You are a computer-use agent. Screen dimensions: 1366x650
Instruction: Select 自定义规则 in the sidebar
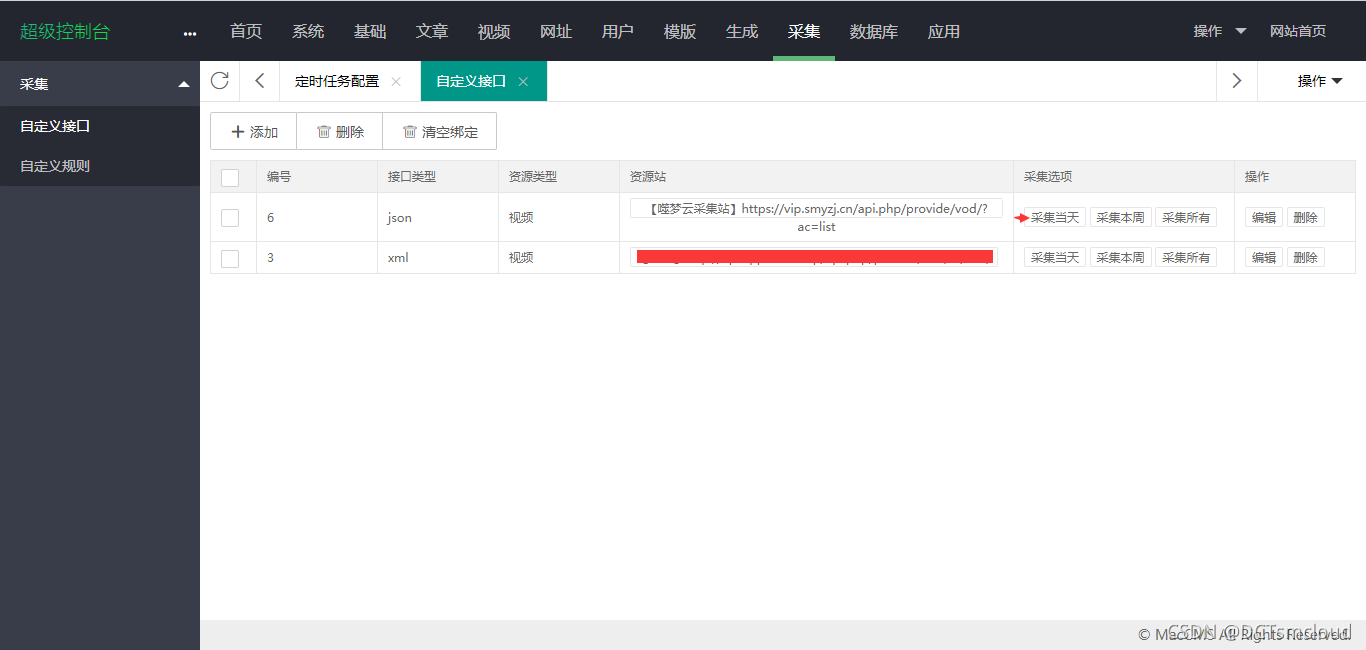tap(100, 166)
